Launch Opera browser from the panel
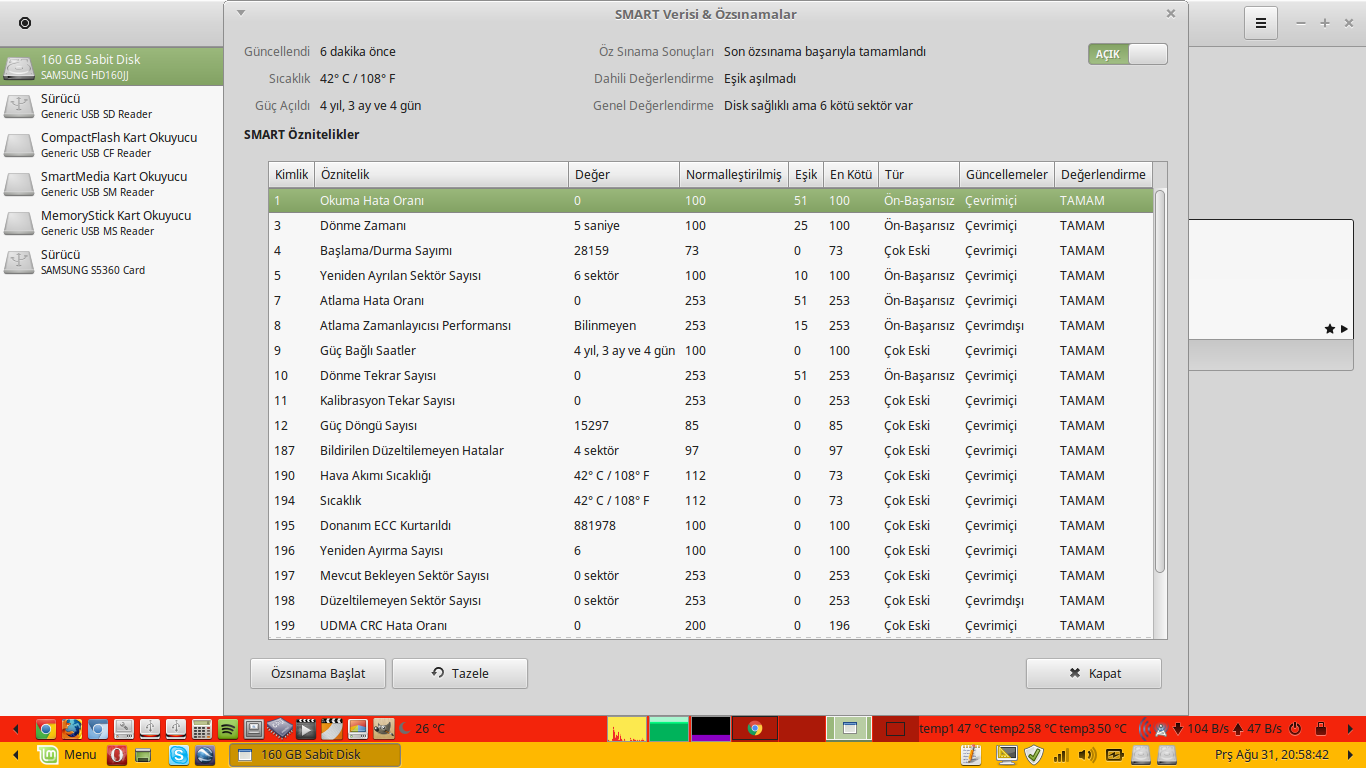This screenshot has height=768, width=1366. pyautogui.click(x=117, y=755)
